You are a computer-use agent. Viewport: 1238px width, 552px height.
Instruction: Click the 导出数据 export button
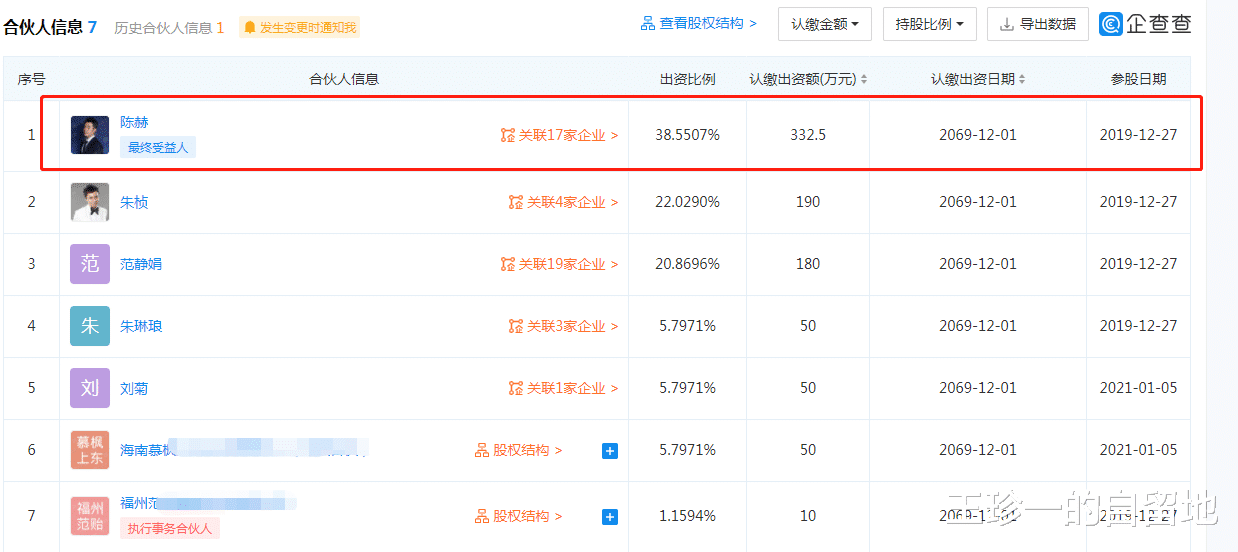1038,24
